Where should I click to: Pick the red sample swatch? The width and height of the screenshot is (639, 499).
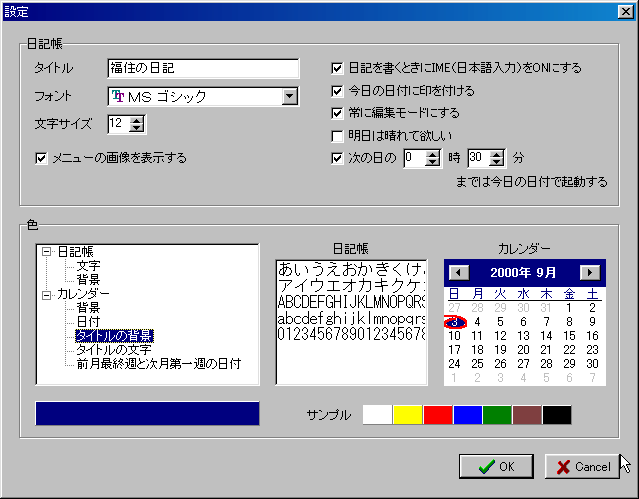438,415
